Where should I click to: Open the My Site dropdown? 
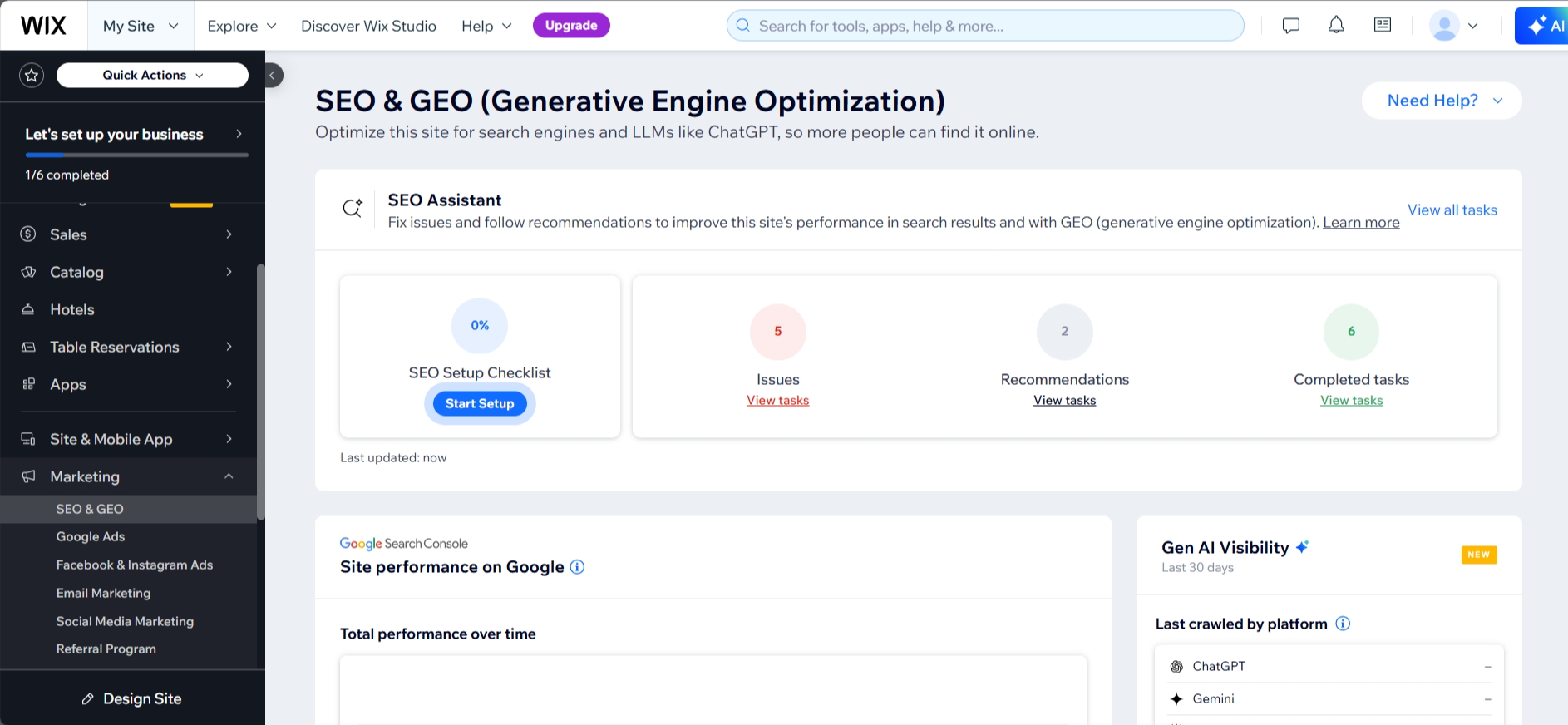[141, 26]
